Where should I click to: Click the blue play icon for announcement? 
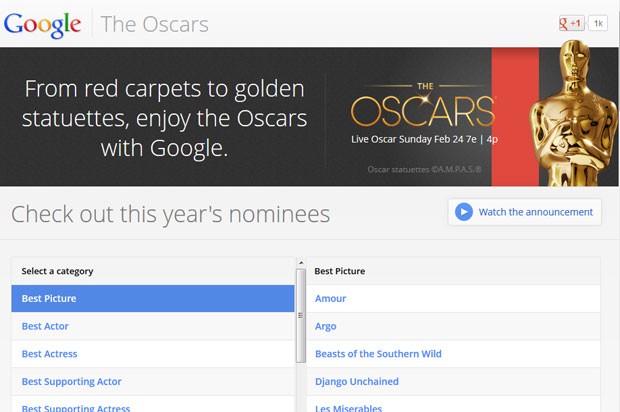[463, 212]
